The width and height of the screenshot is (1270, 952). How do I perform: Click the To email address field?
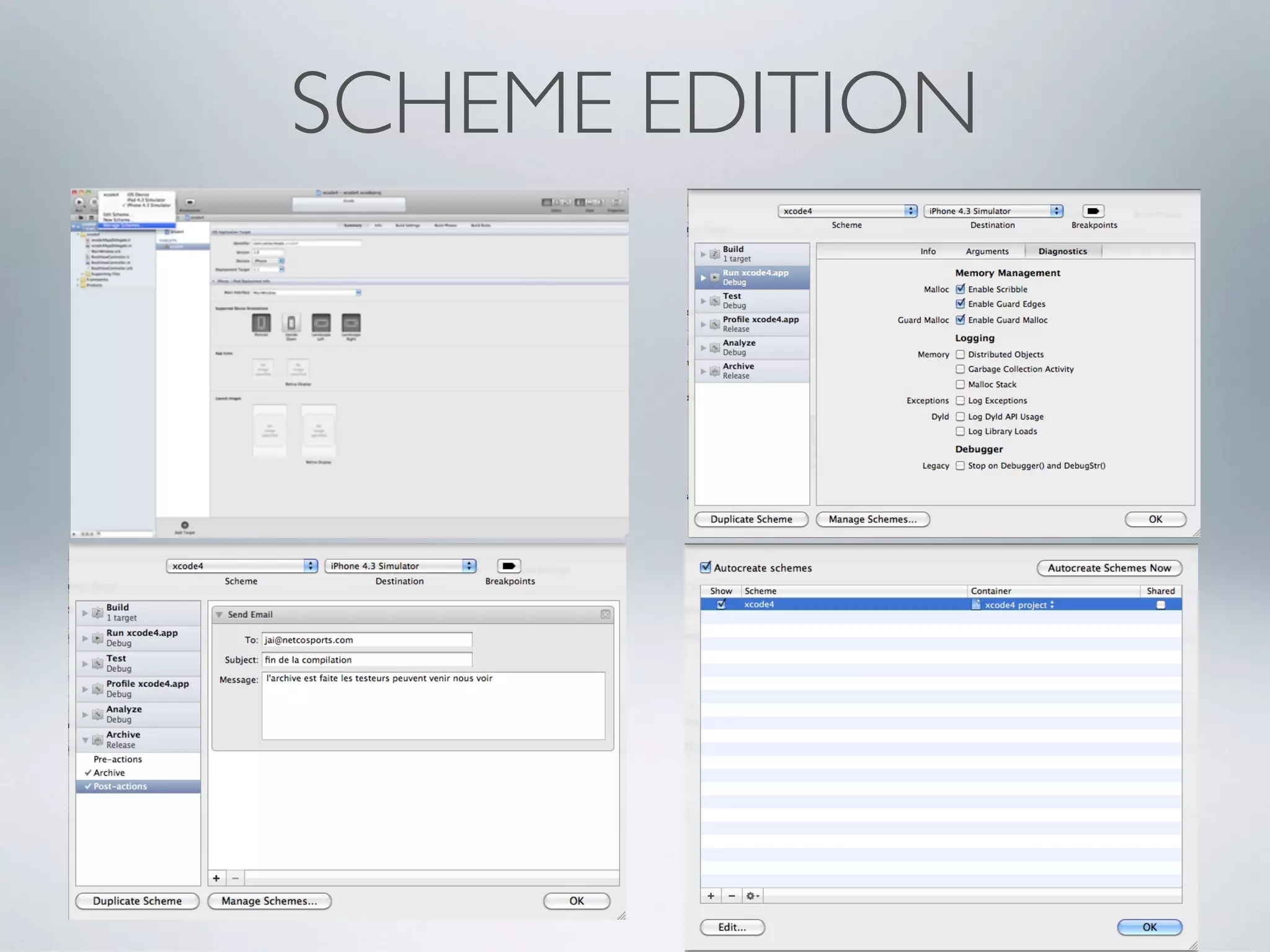[x=366, y=640]
